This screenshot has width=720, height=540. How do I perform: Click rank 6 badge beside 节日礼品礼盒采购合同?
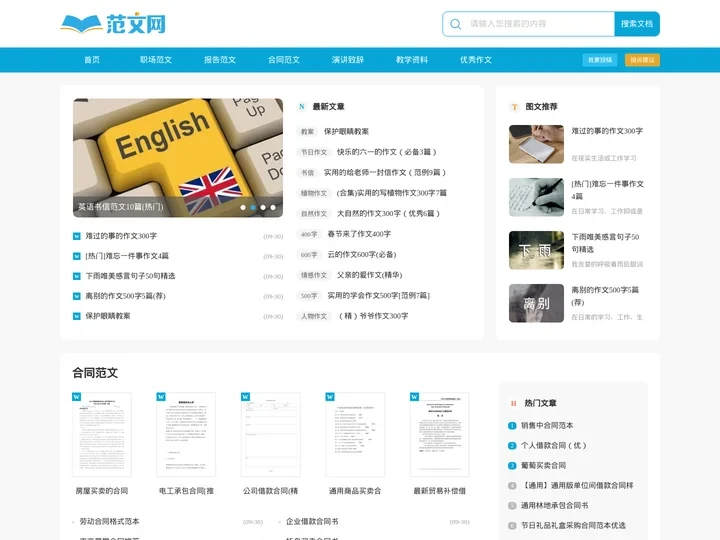(x=512, y=526)
